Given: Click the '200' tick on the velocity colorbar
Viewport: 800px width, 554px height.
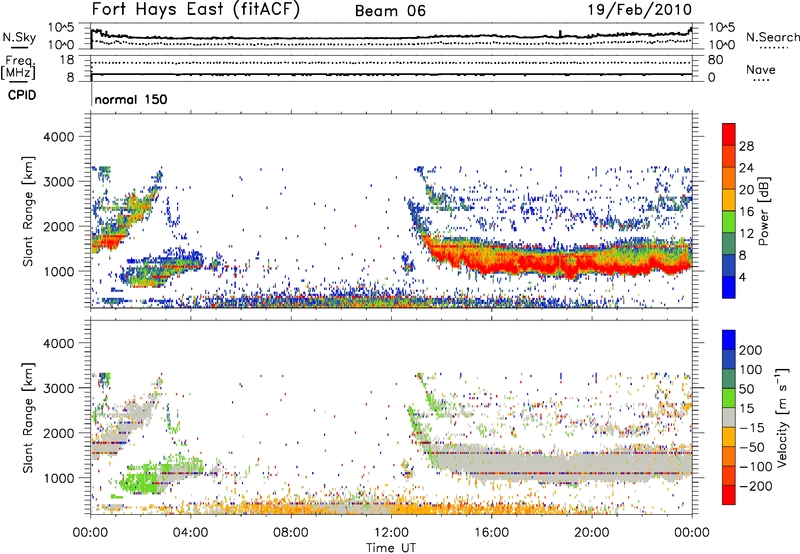Looking at the screenshot, I should tap(751, 350).
